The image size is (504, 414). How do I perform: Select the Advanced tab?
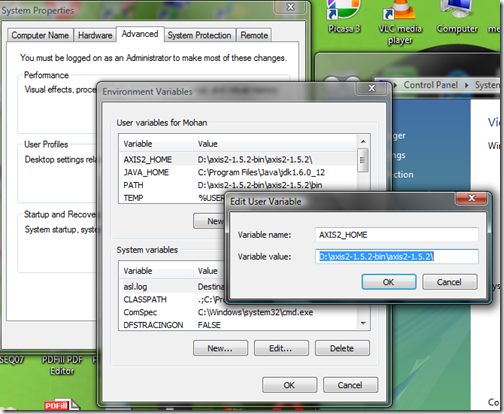coord(140,34)
